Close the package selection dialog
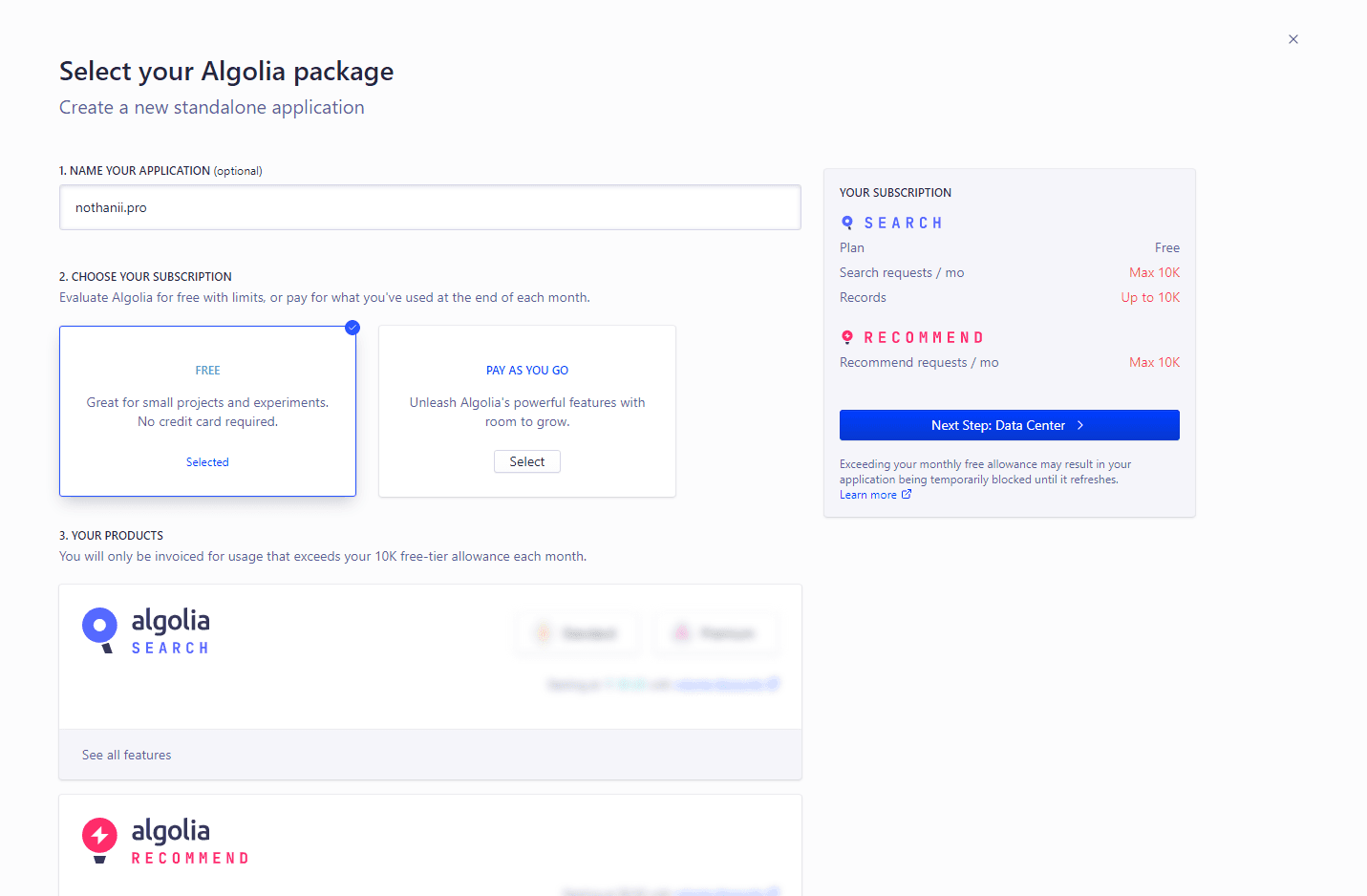 (x=1293, y=39)
